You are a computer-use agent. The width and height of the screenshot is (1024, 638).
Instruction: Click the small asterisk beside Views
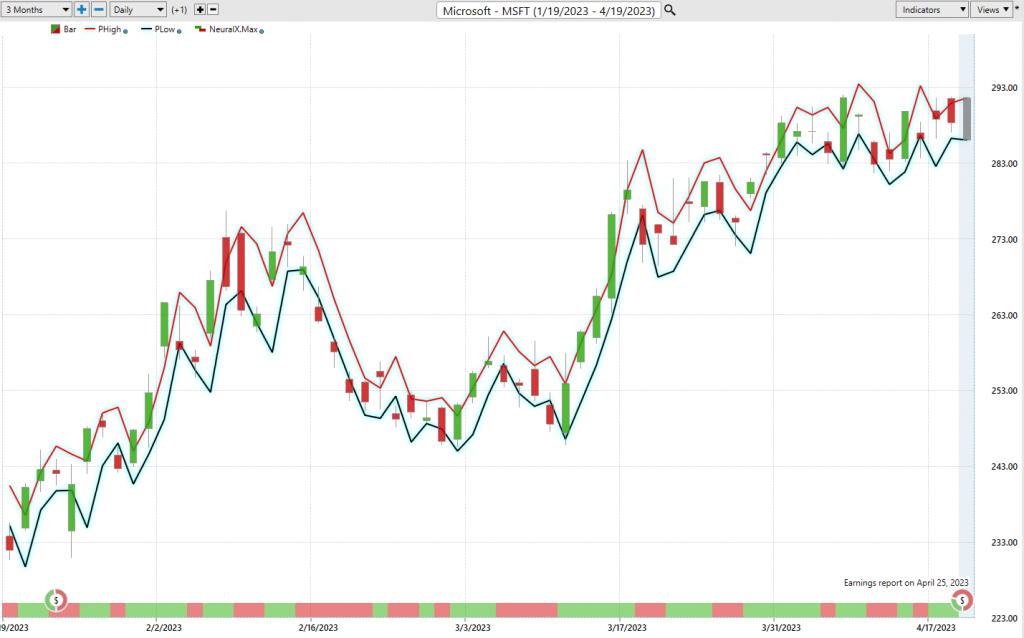[1017, 8]
